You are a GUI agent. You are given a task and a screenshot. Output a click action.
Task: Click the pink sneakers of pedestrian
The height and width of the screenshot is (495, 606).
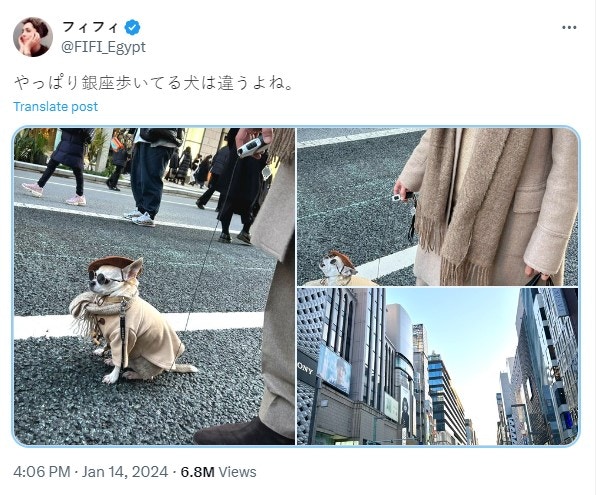click(x=54, y=194)
